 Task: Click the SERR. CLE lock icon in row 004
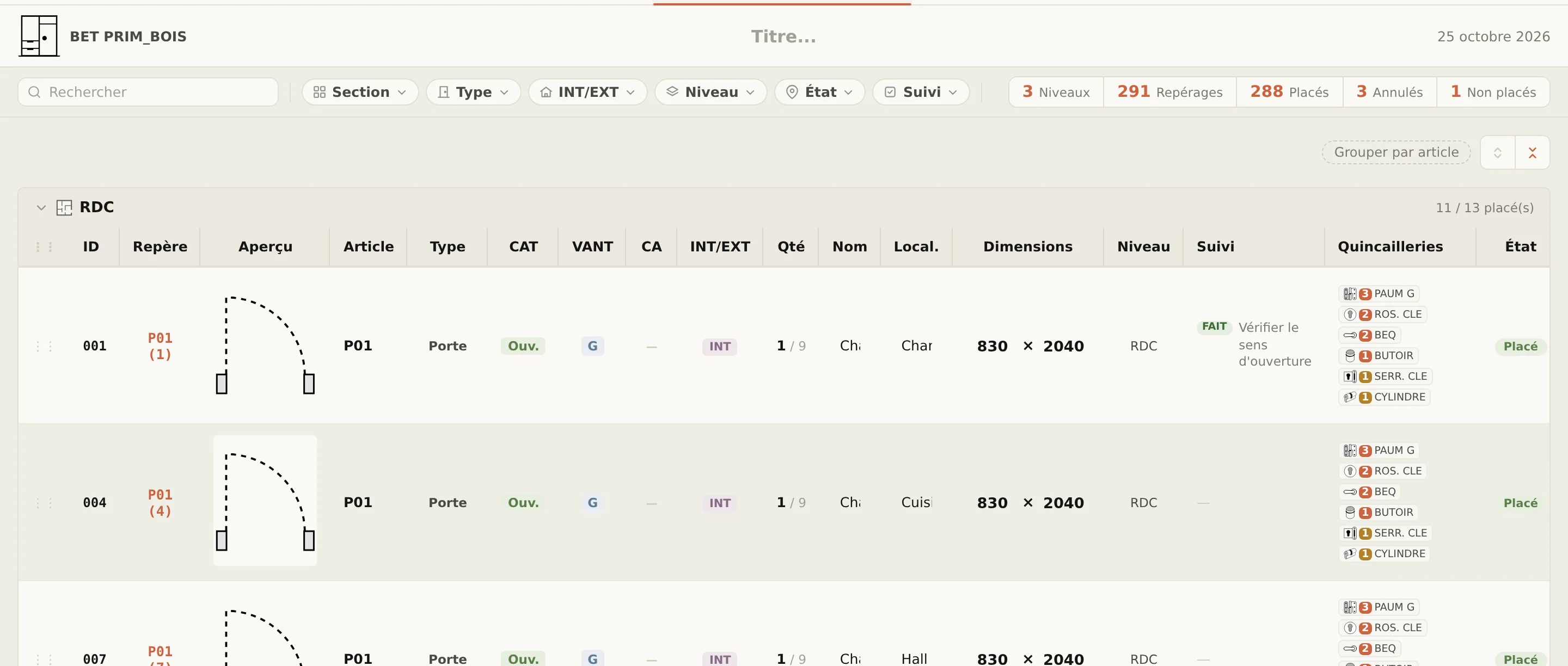1350,533
